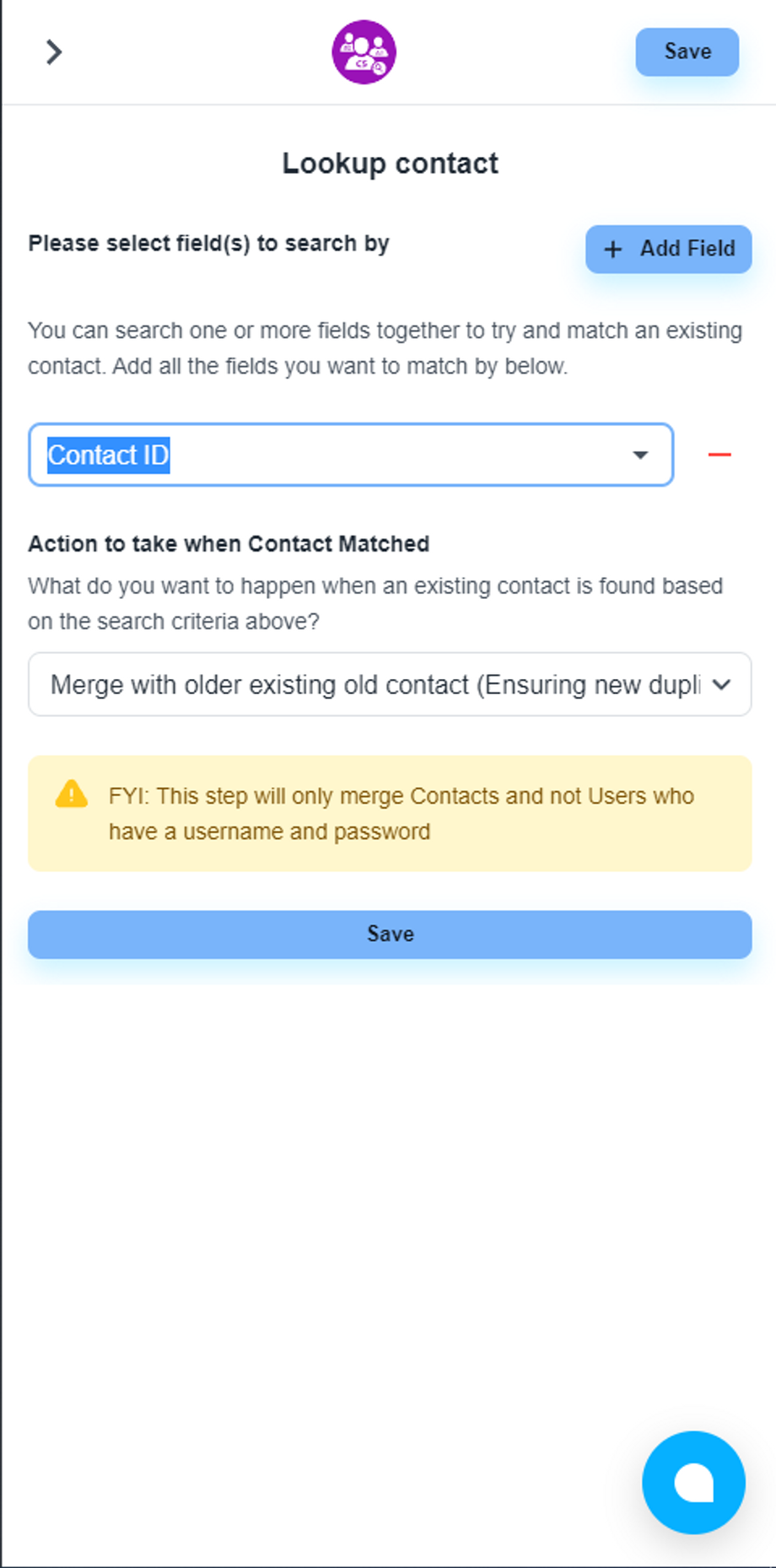776x1568 pixels.
Task: Click the chevron on the matched action dropdown
Action: [721, 685]
